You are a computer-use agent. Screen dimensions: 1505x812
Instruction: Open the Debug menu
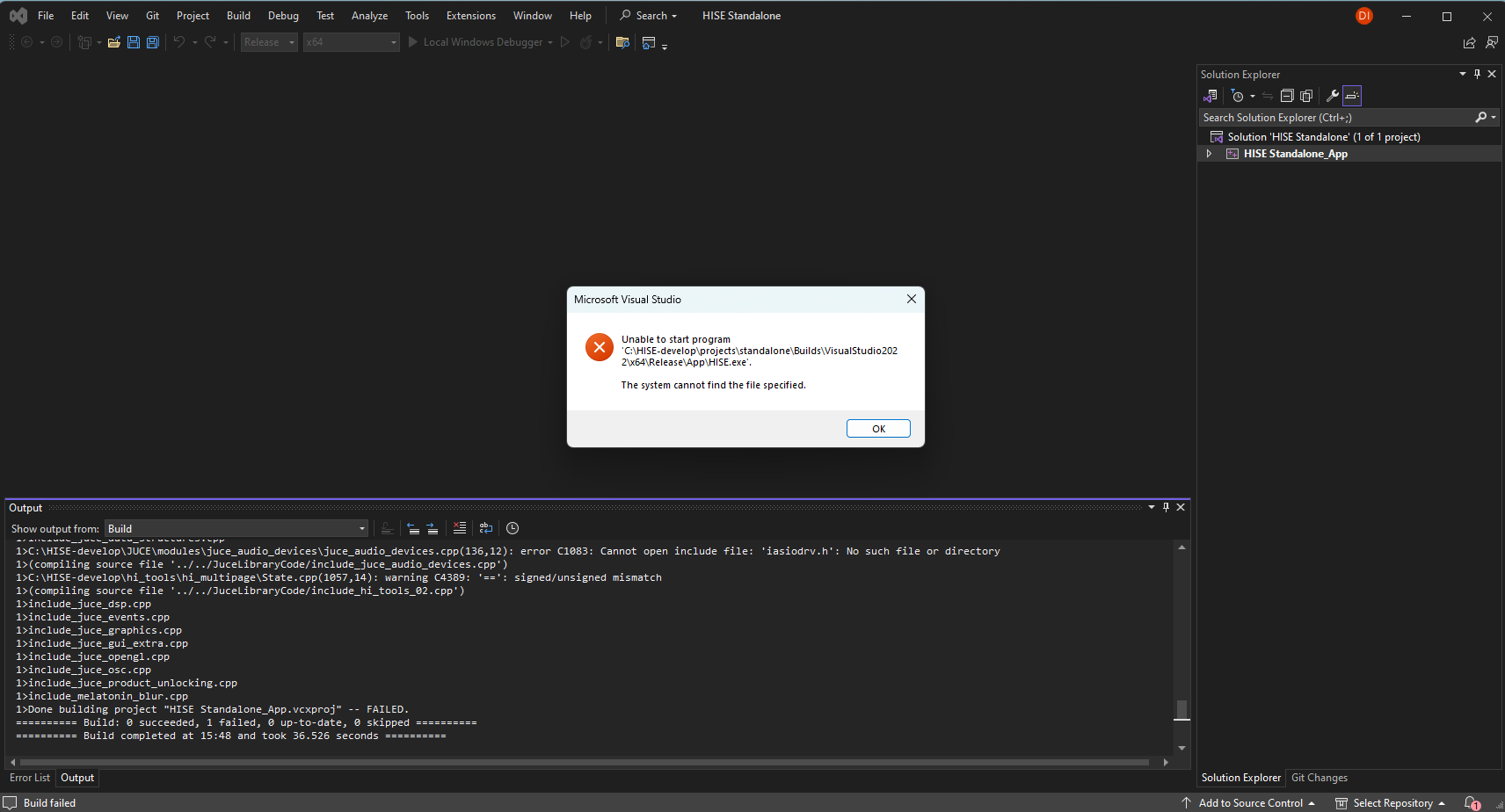tap(283, 16)
